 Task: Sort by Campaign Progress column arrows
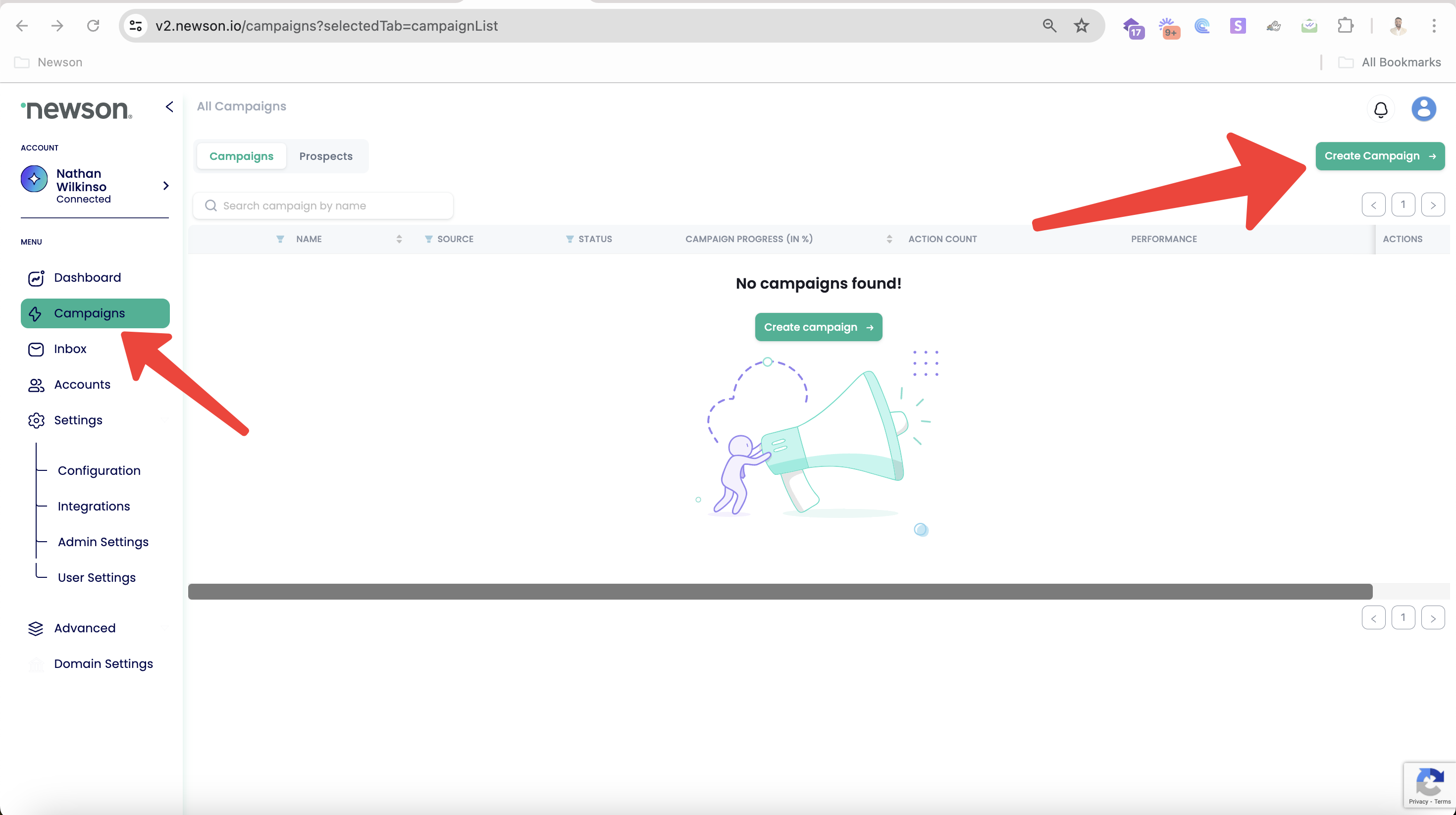(889, 239)
